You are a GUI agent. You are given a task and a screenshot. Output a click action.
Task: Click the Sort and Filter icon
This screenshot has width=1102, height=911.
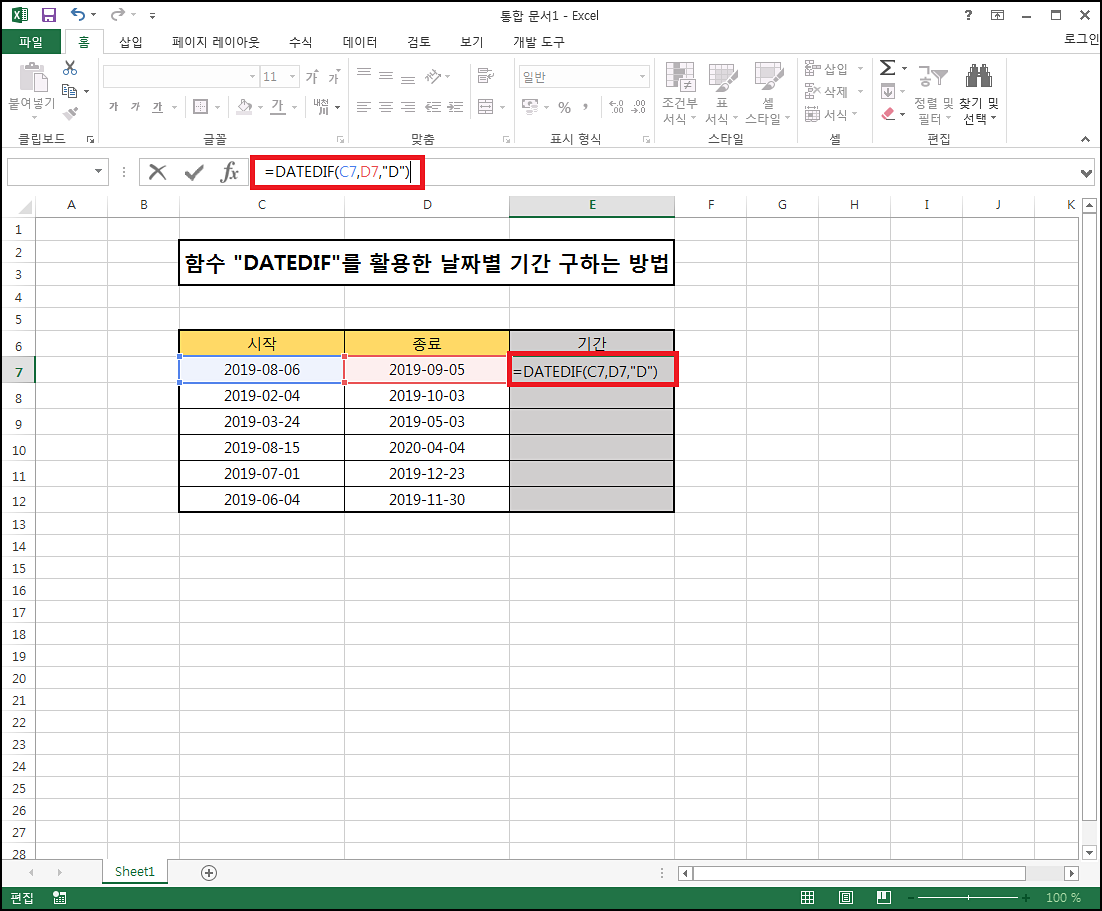click(933, 76)
